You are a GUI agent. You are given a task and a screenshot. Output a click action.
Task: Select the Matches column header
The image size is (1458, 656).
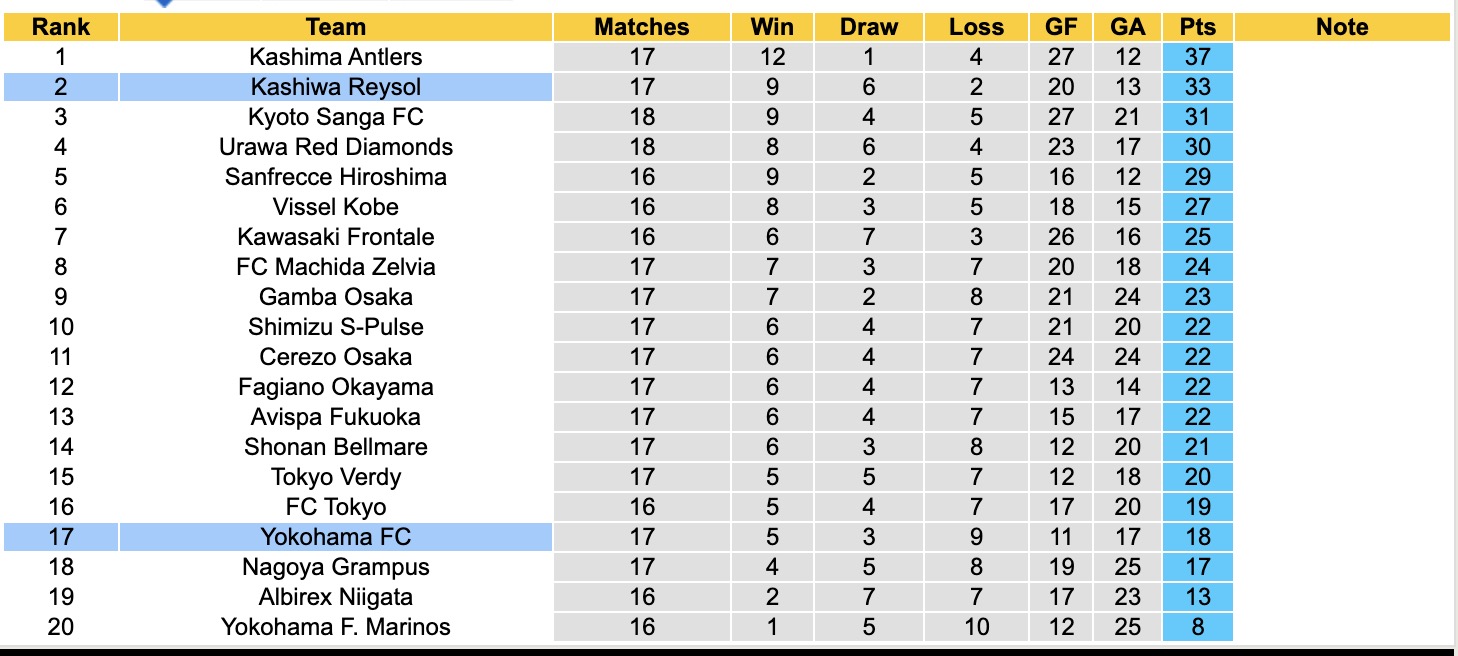tap(642, 27)
